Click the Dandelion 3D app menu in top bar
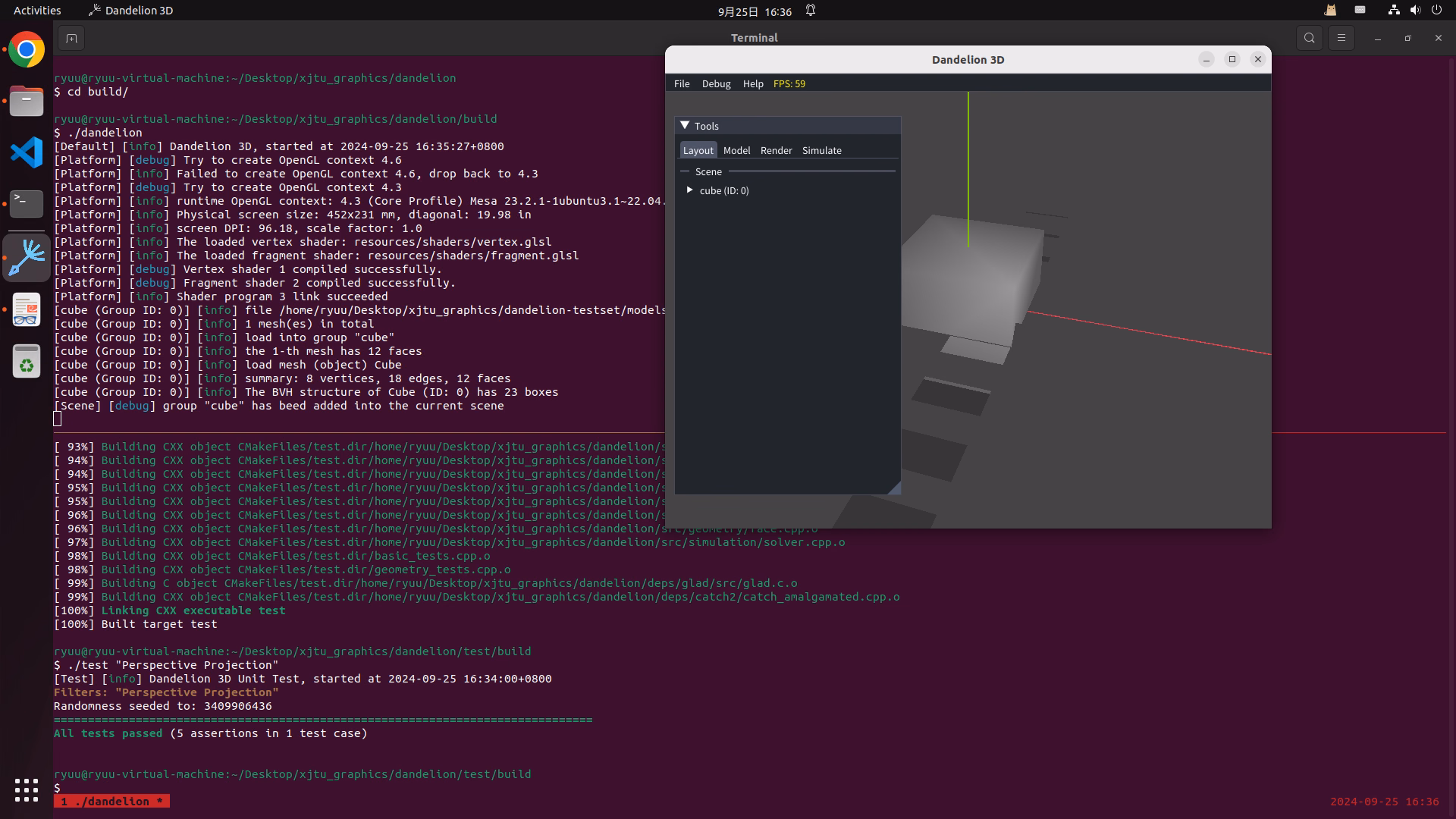Screen dimensions: 1456x819 [x=130, y=11]
